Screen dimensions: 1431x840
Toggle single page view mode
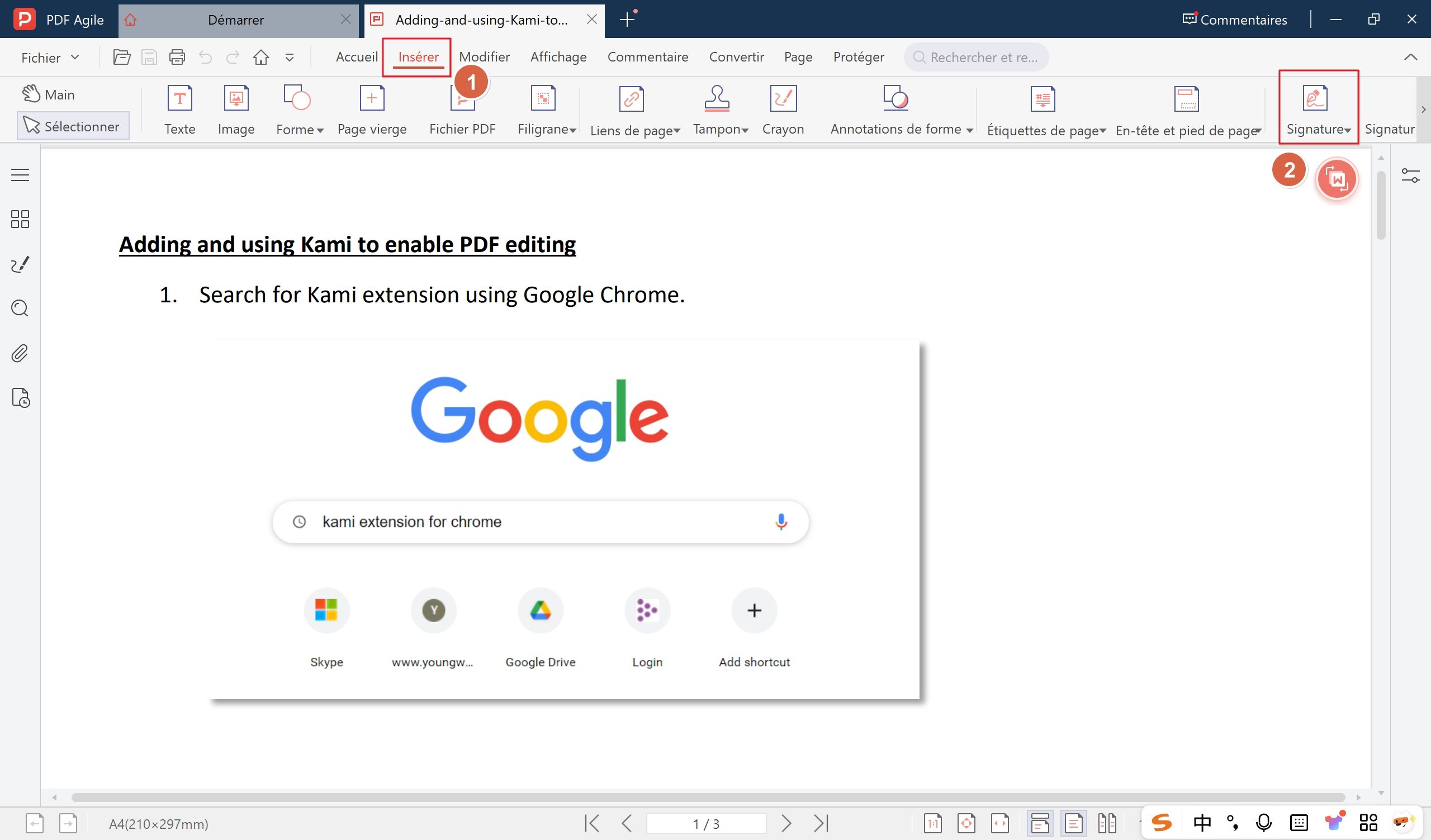coord(1074,823)
